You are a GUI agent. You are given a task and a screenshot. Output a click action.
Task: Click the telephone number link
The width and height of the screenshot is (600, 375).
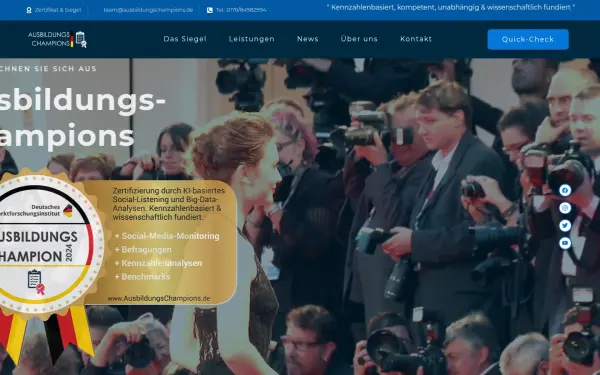point(241,10)
